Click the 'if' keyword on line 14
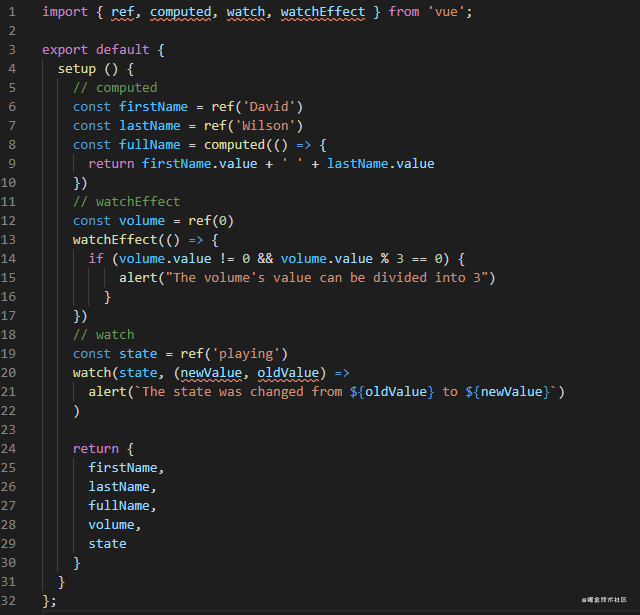This screenshot has width=640, height=615. (x=96, y=258)
